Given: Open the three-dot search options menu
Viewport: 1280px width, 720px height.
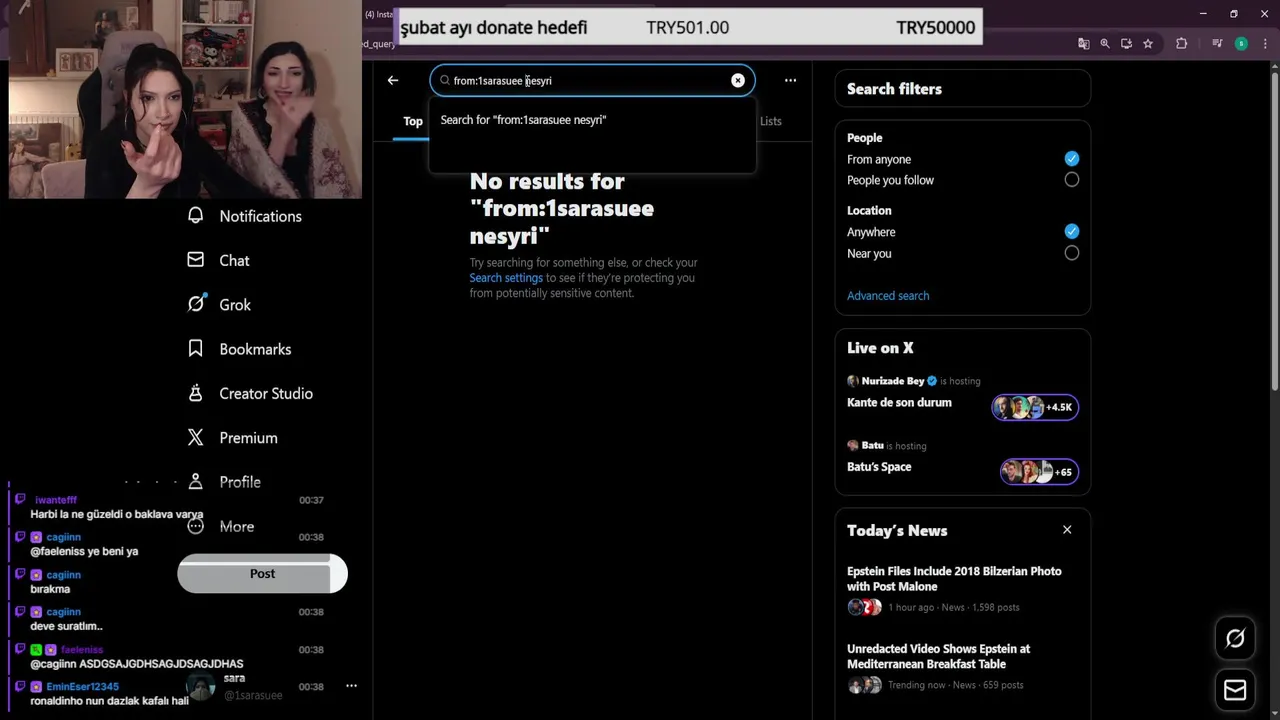Looking at the screenshot, I should (x=790, y=80).
